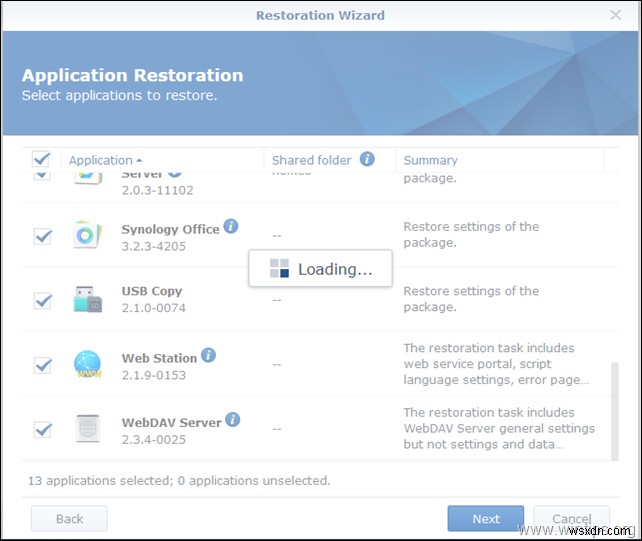Screen dimensions: 642x541
Task: Click the Back button
Action: point(69,518)
